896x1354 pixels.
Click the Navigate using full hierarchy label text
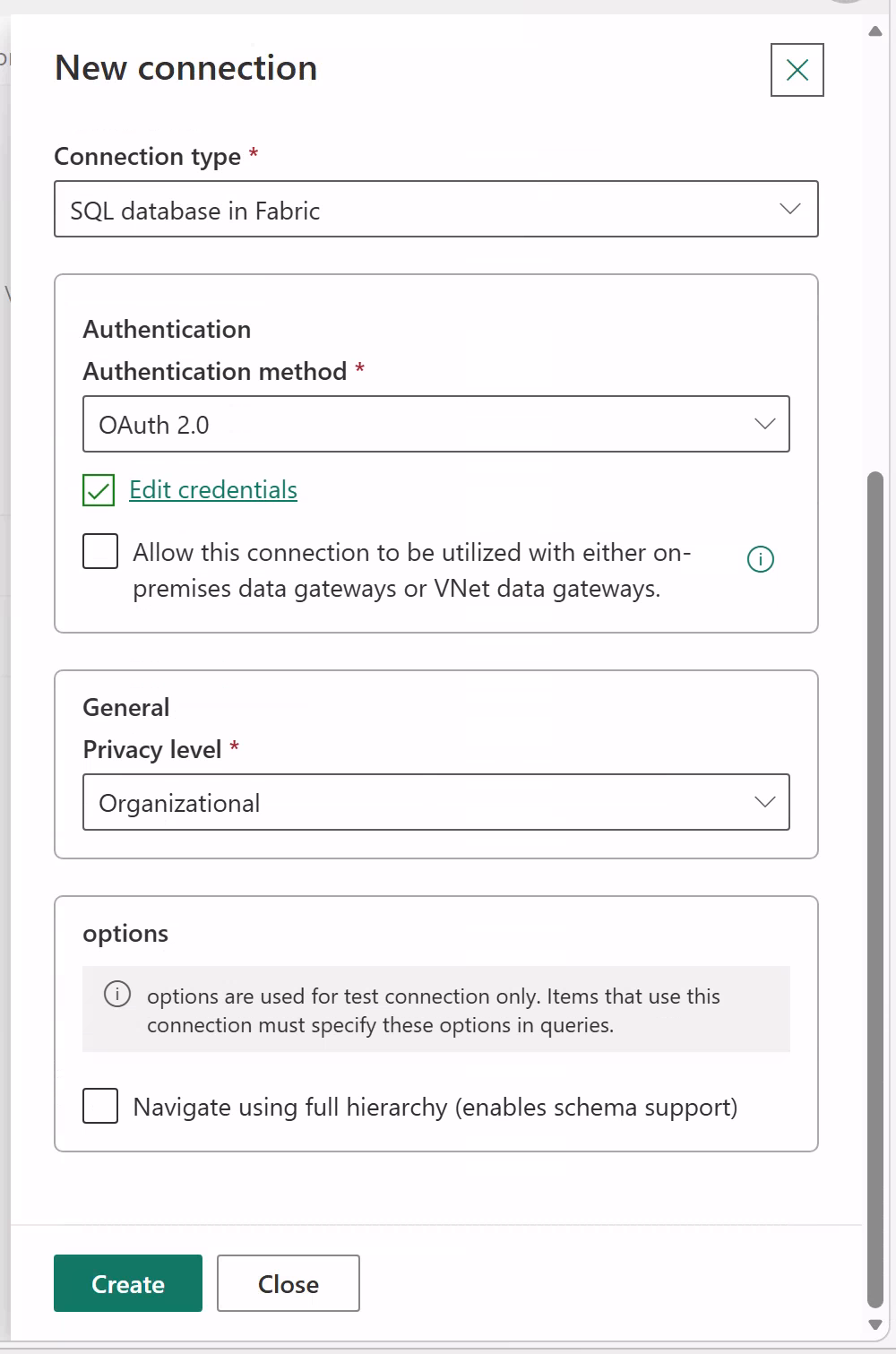(435, 1108)
